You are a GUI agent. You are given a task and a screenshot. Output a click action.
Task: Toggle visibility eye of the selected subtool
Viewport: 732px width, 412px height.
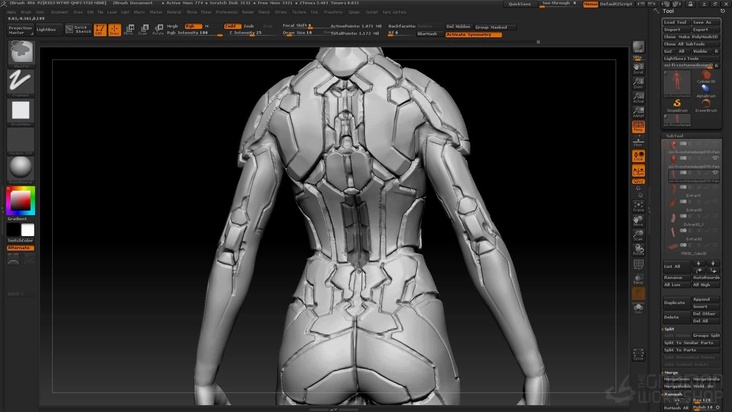click(715, 173)
